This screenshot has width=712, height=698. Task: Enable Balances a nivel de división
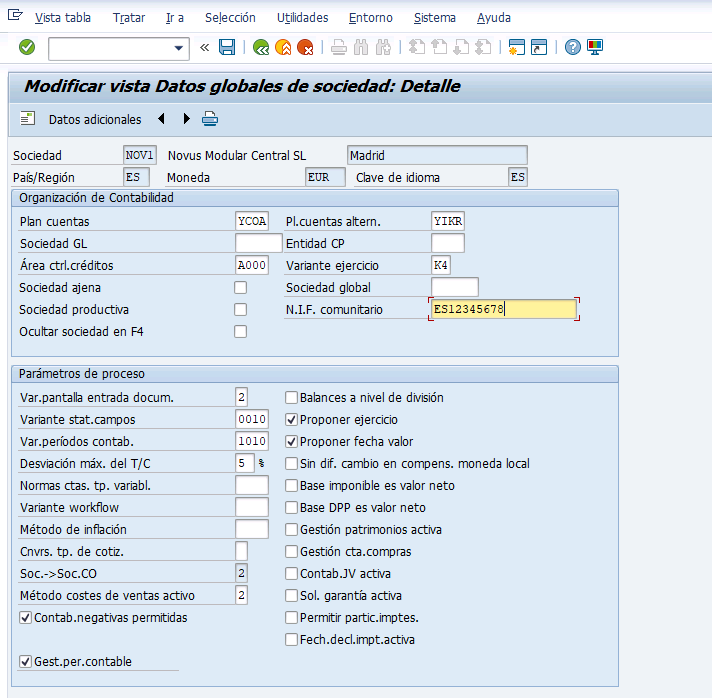pyautogui.click(x=291, y=397)
